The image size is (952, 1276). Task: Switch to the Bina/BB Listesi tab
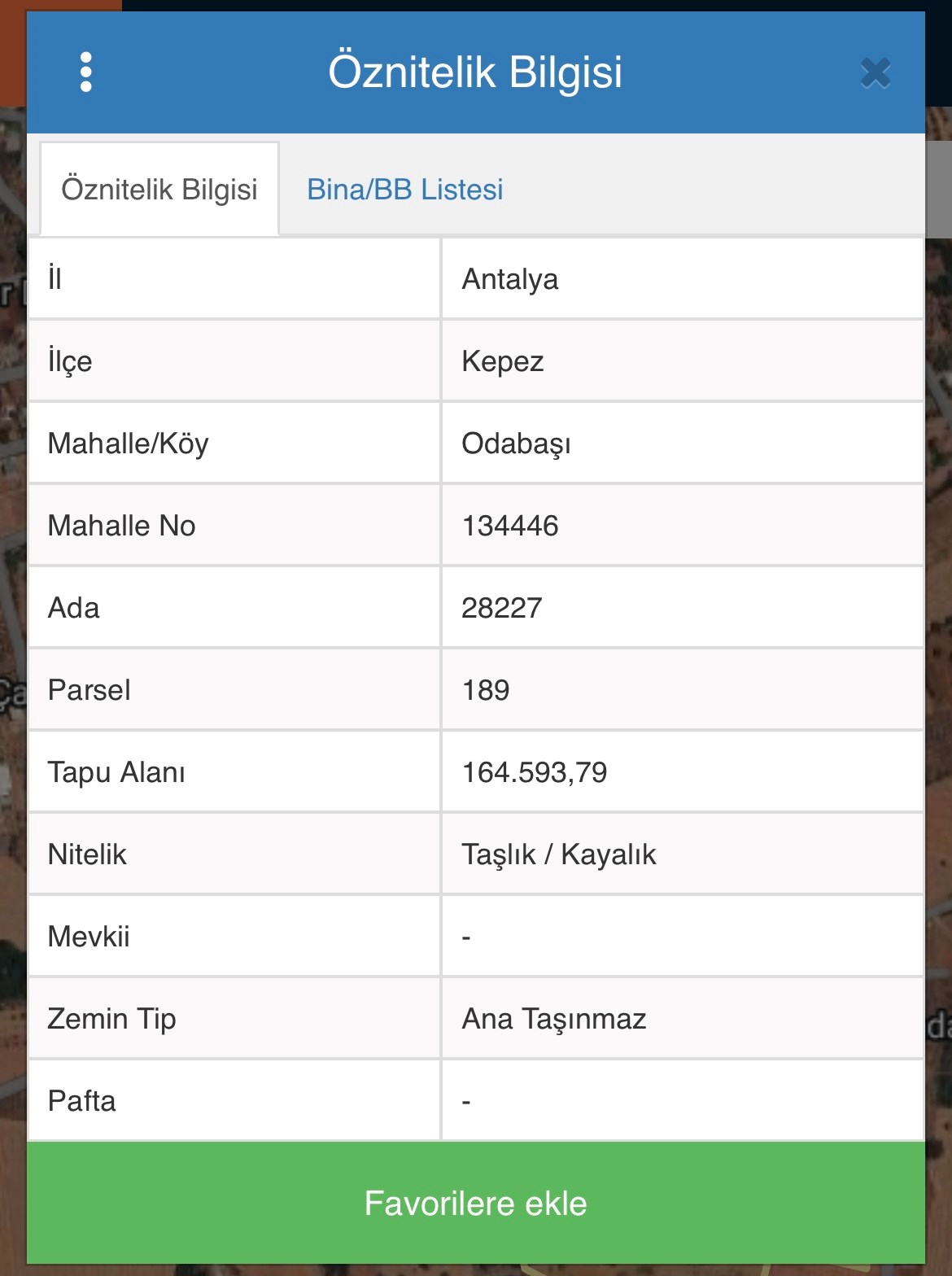(x=405, y=190)
